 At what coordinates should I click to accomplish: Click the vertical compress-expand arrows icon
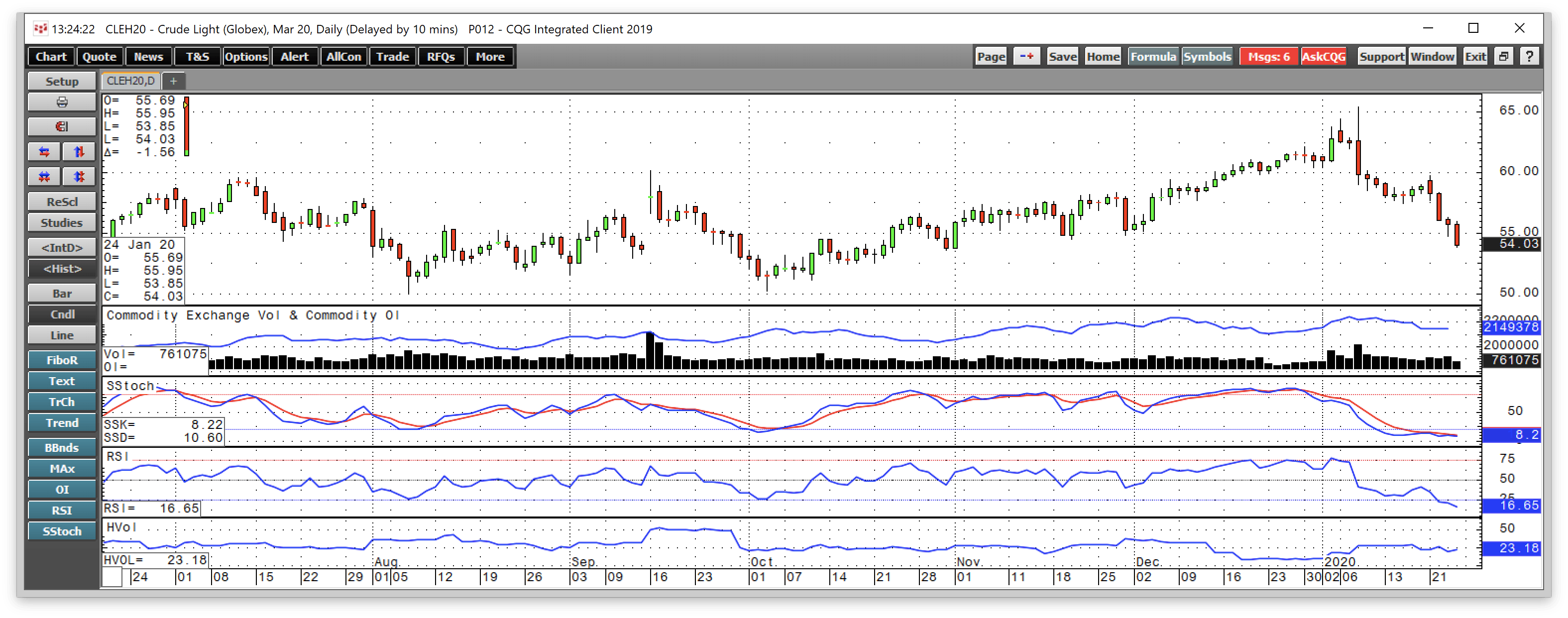[x=79, y=177]
